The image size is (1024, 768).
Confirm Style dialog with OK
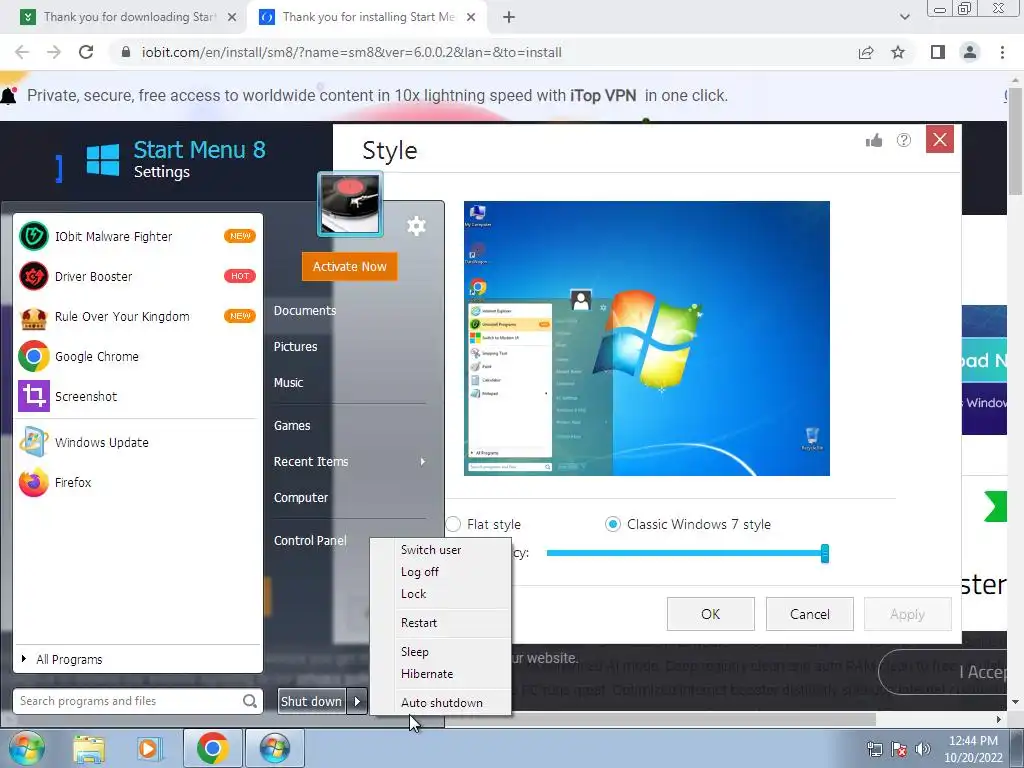click(711, 614)
